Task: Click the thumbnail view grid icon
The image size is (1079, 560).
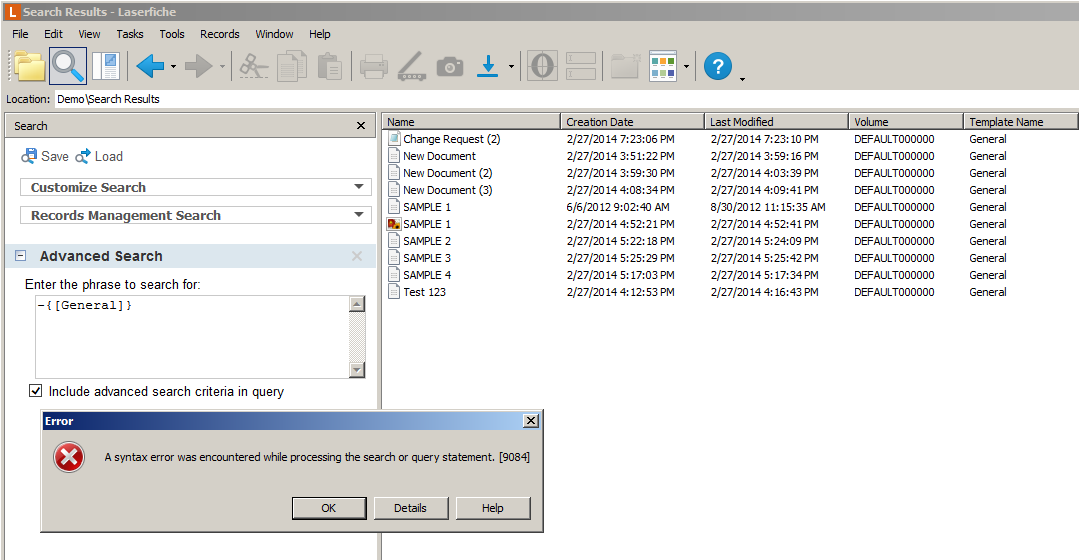Action: (x=663, y=67)
